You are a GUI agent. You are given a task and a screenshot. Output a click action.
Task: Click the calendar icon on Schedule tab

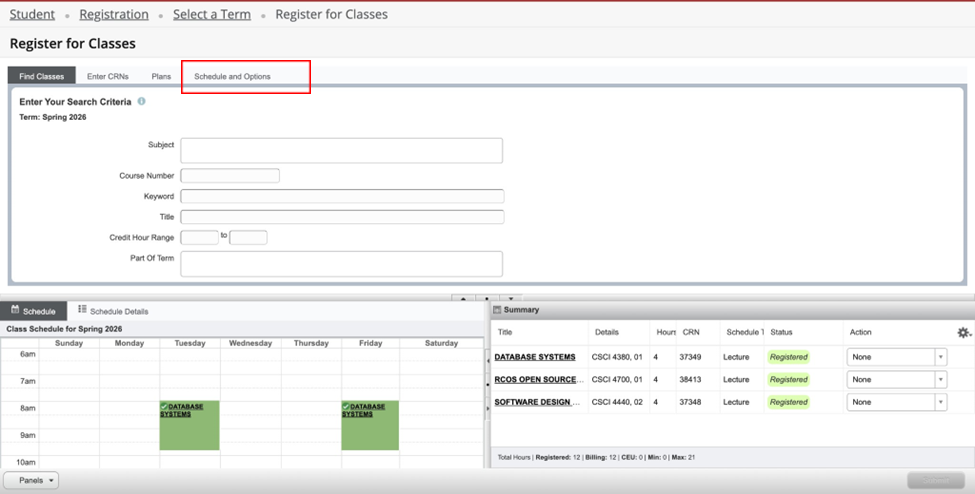coord(16,310)
